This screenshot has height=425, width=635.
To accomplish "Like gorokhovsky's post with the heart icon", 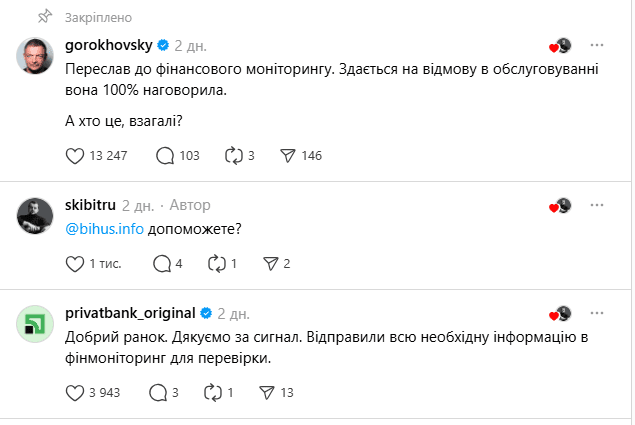I will tap(74, 155).
